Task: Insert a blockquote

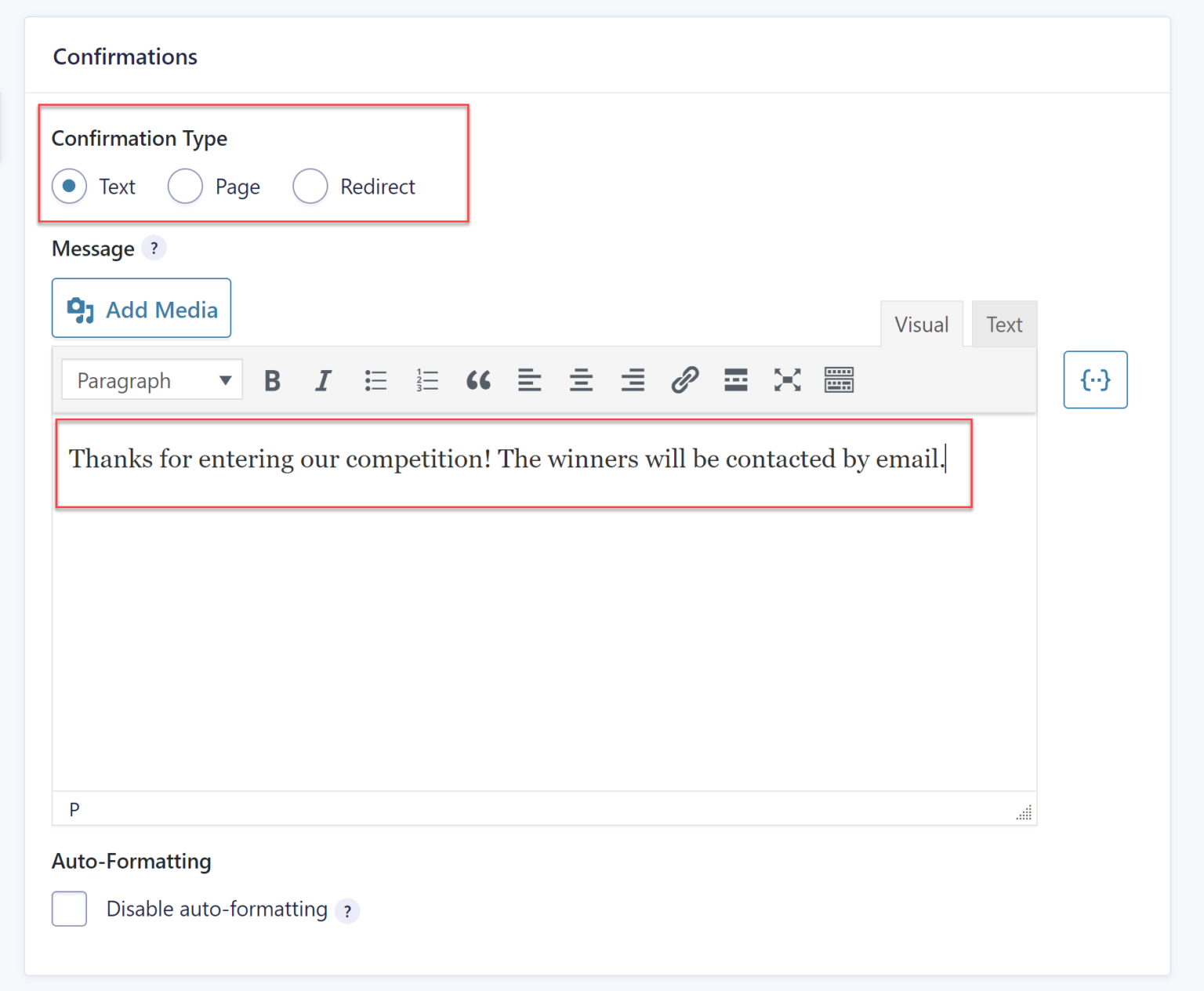Action: 478,380
